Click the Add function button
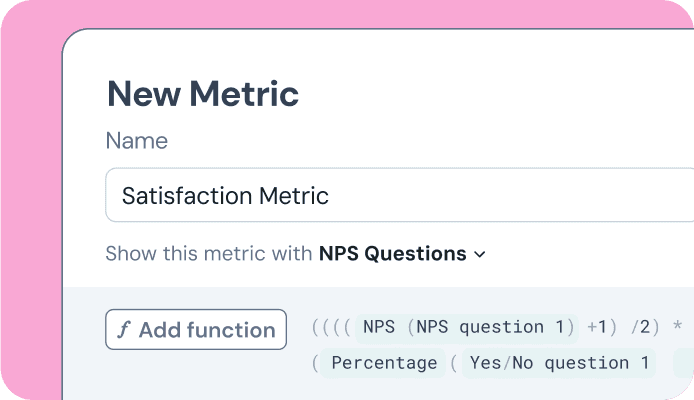694x400 pixels. (x=196, y=330)
